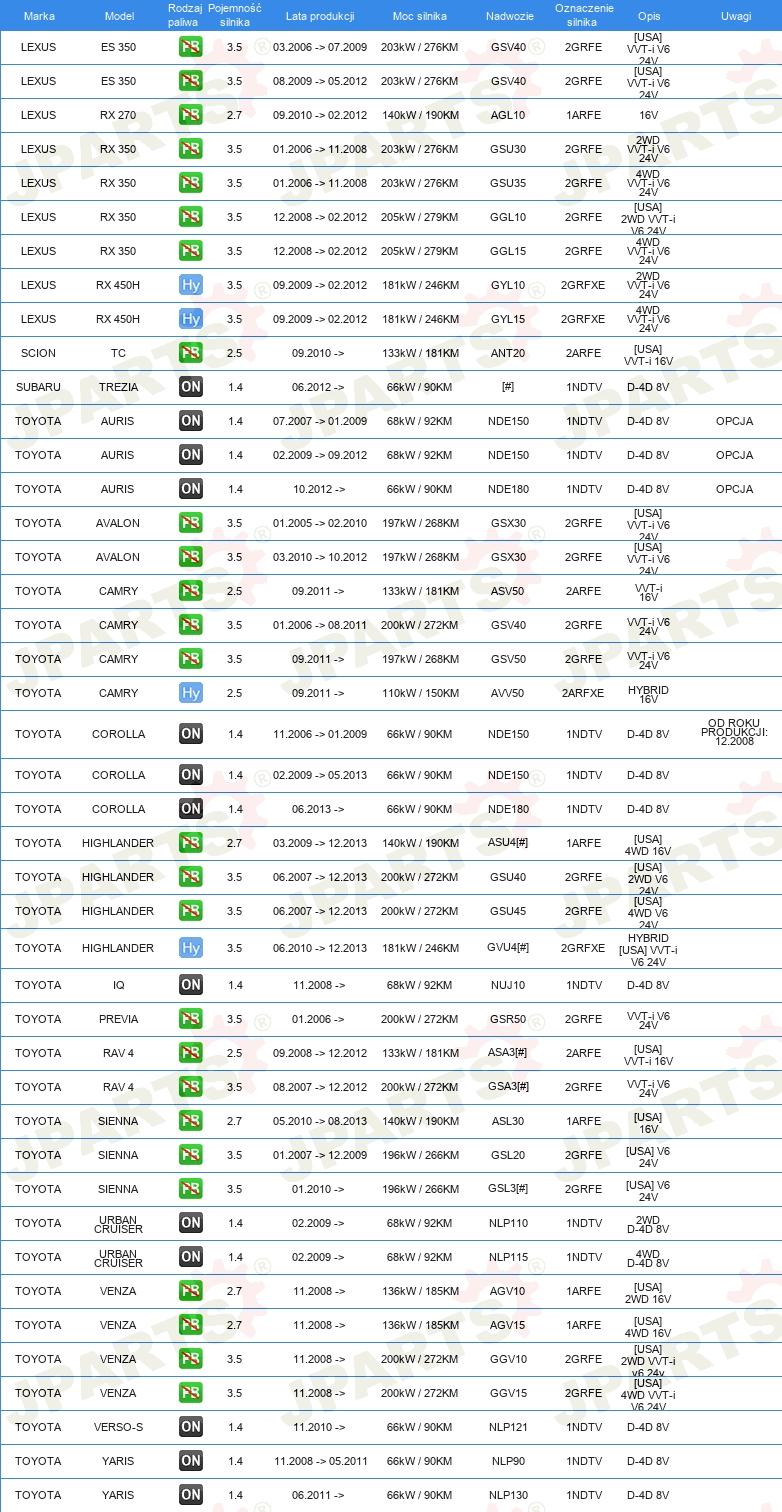This screenshot has width=782, height=1512.
Task: Click the ON diesel icon in the Urban Cruiser NLP115 row
Action: coord(191,1257)
